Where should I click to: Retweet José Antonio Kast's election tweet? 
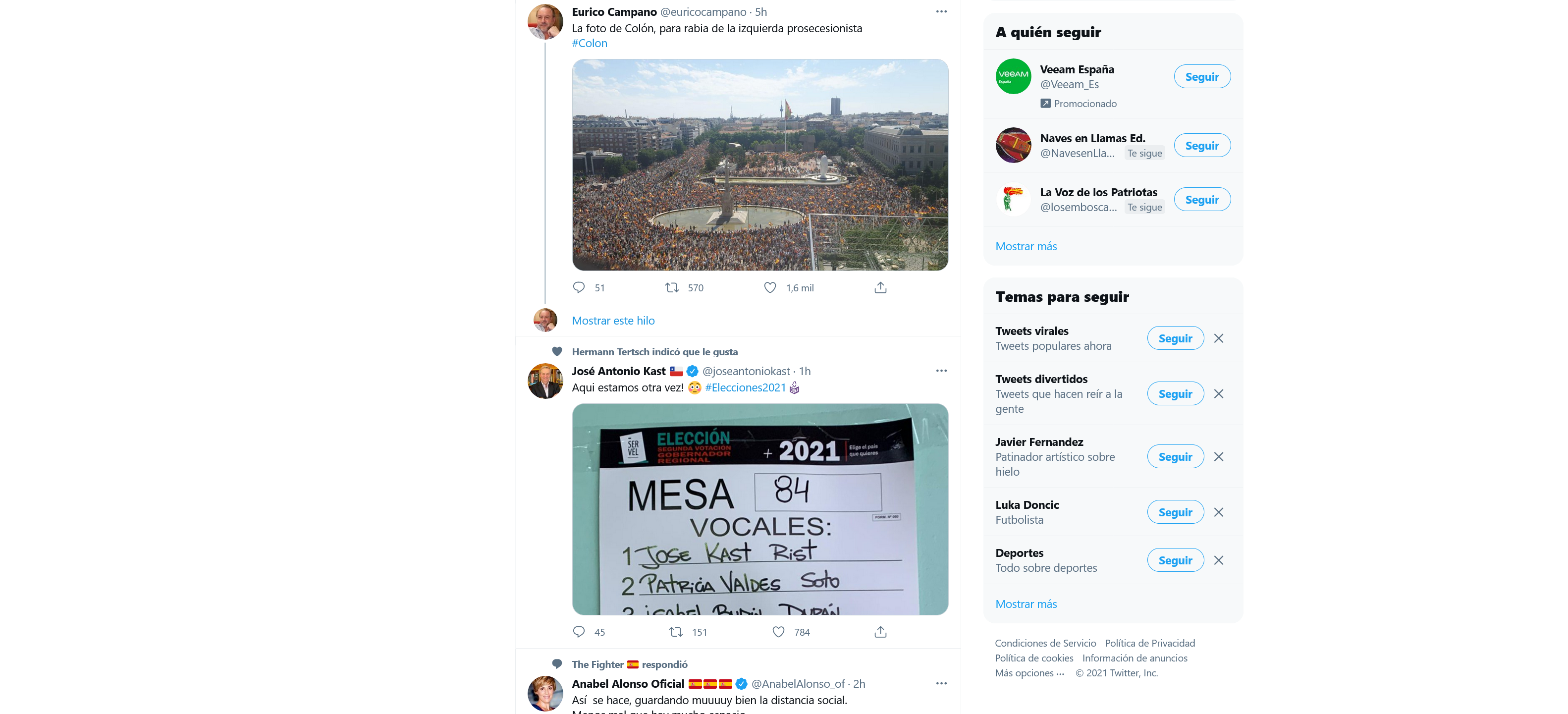(676, 632)
